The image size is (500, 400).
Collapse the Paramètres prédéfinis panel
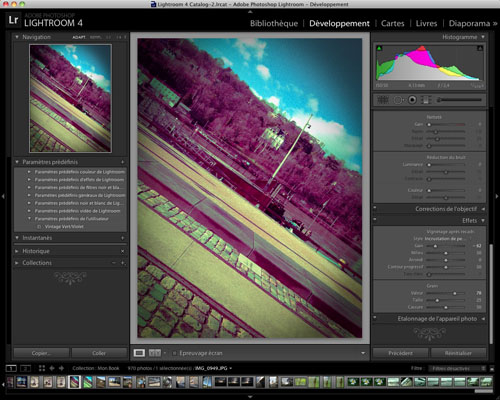[17, 162]
